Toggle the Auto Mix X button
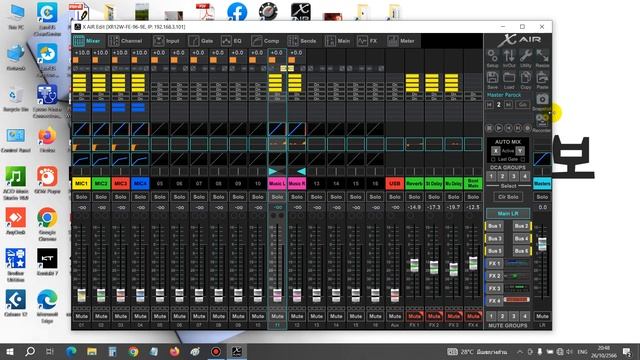The width and height of the screenshot is (640, 360). pos(495,151)
